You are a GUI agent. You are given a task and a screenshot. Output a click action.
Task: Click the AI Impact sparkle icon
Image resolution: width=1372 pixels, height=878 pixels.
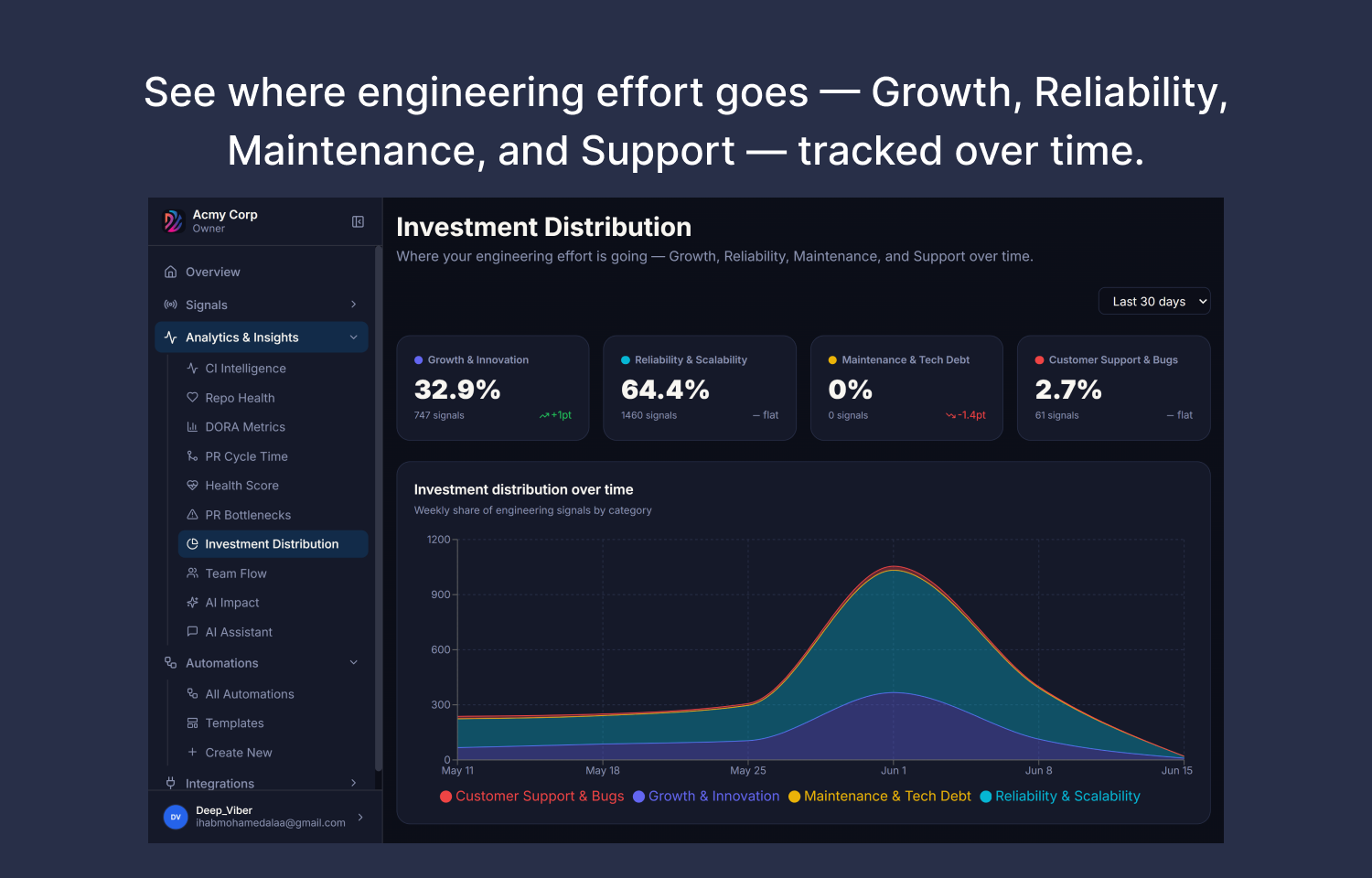pyautogui.click(x=192, y=603)
